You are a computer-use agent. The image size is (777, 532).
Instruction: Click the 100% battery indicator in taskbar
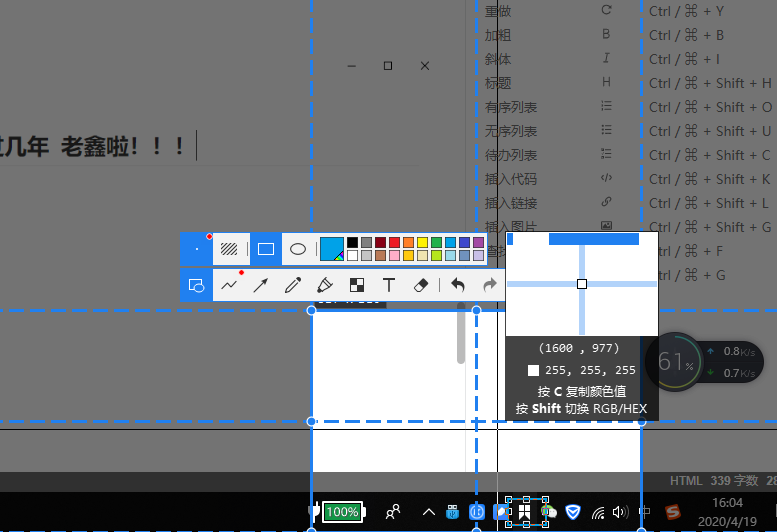[343, 512]
